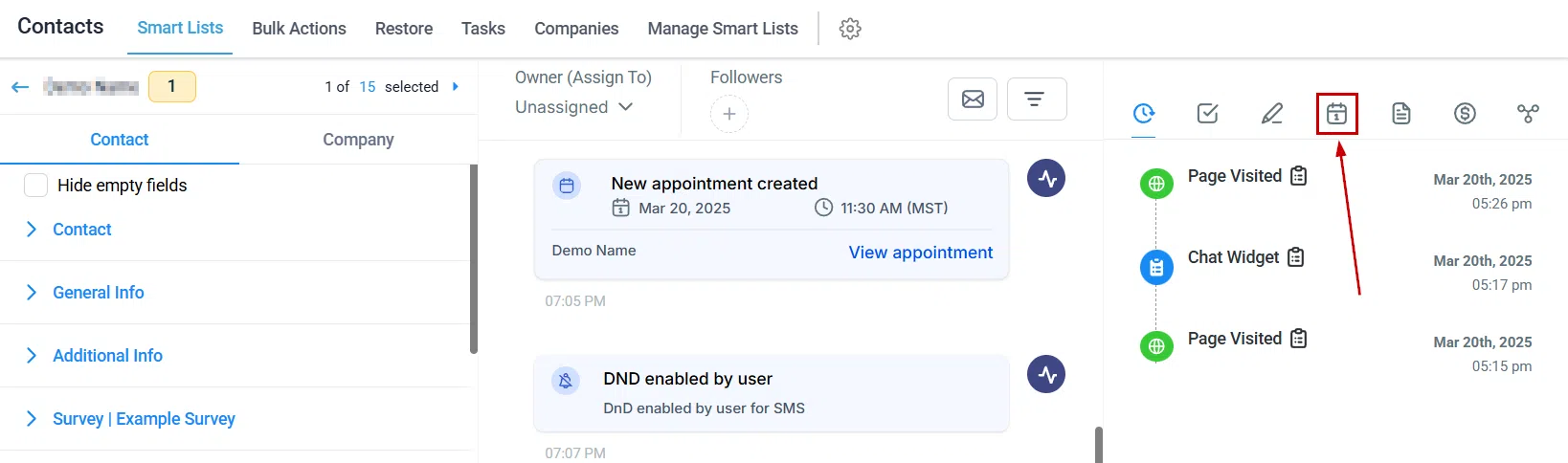The height and width of the screenshot is (463, 1568).
Task: Open the Appointments calendar icon tab
Action: click(1336, 114)
